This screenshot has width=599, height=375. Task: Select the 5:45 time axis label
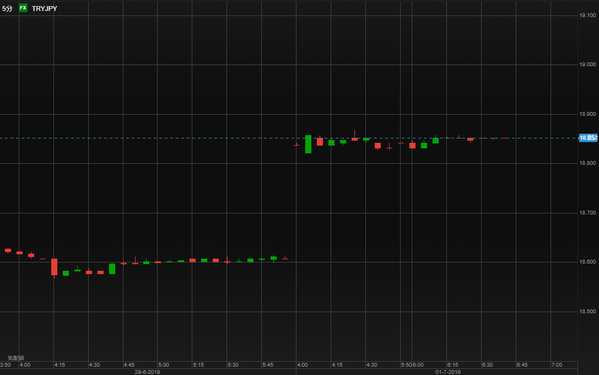point(267,365)
